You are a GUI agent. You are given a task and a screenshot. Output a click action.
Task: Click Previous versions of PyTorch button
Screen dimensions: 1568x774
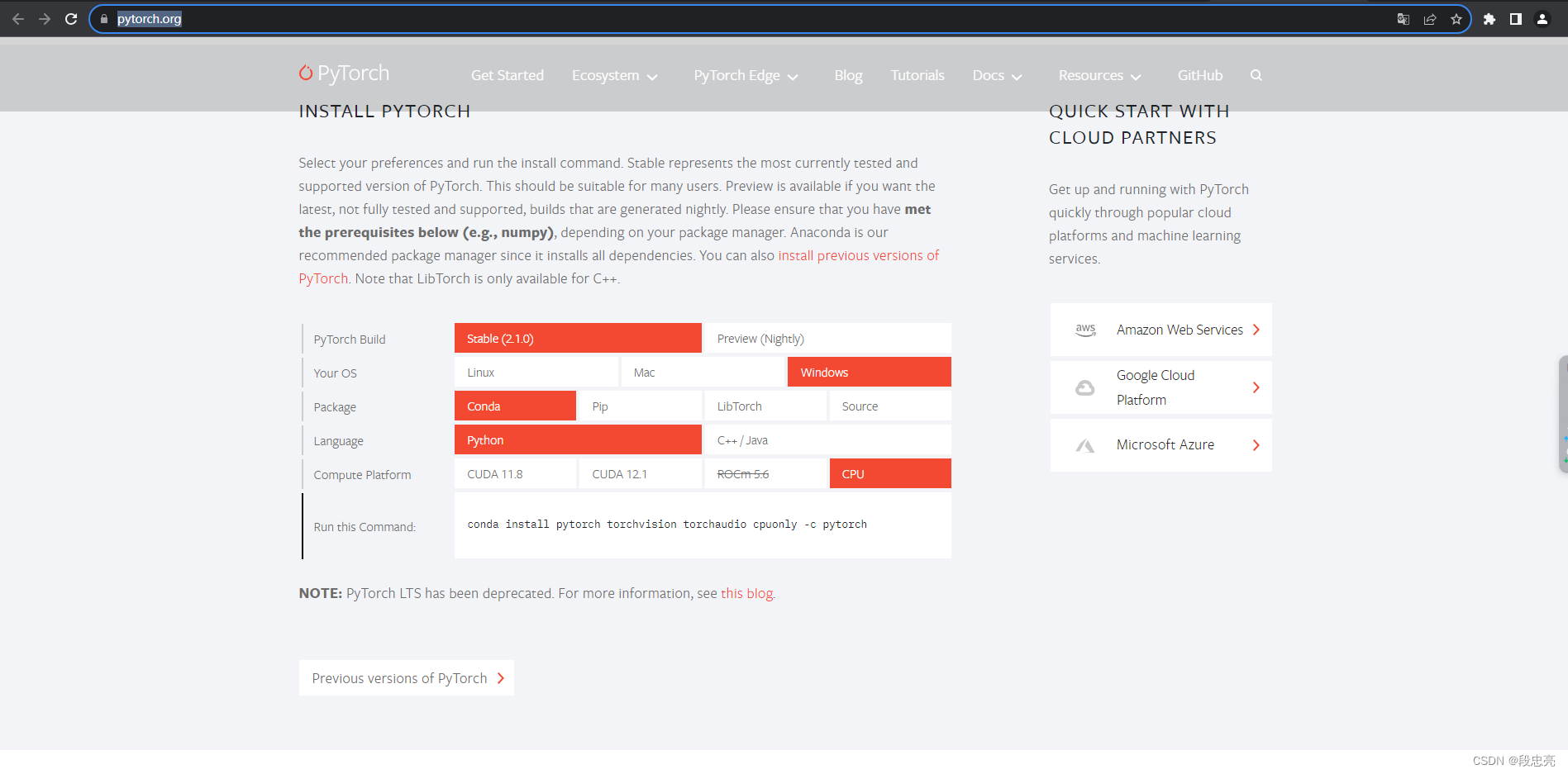pos(407,678)
